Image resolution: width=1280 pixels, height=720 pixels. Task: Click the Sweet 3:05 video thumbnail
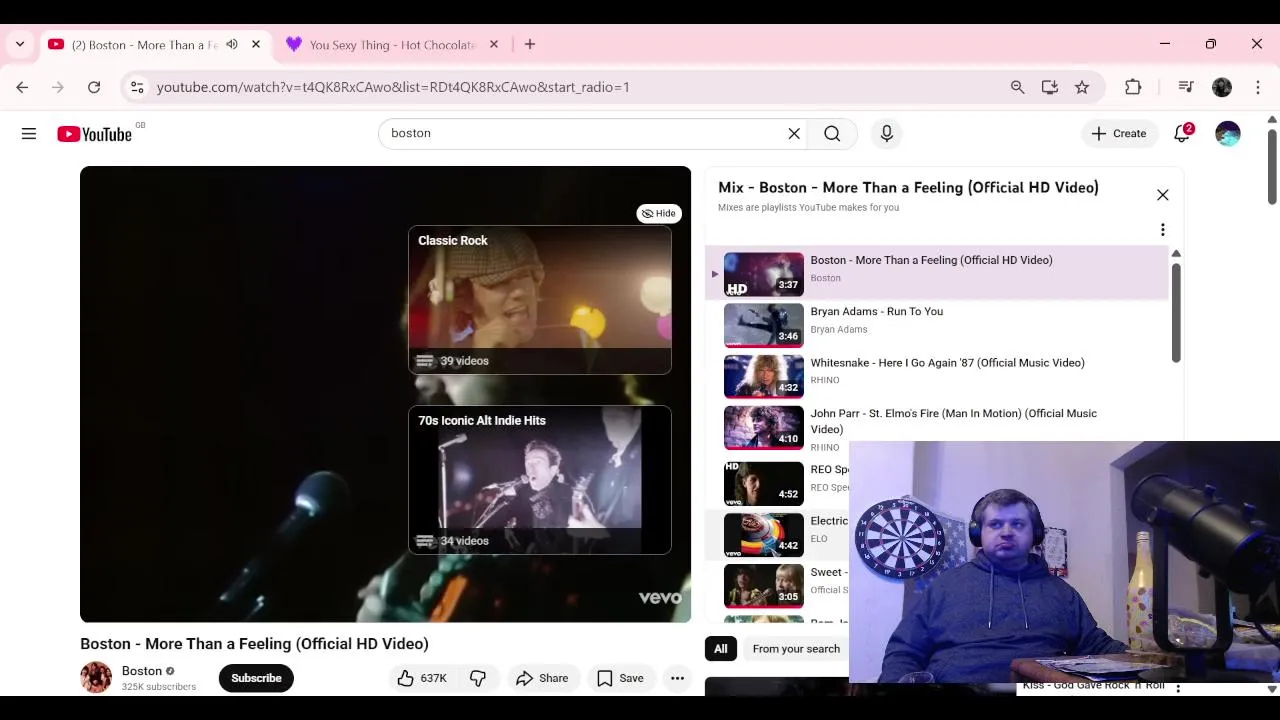(x=764, y=586)
